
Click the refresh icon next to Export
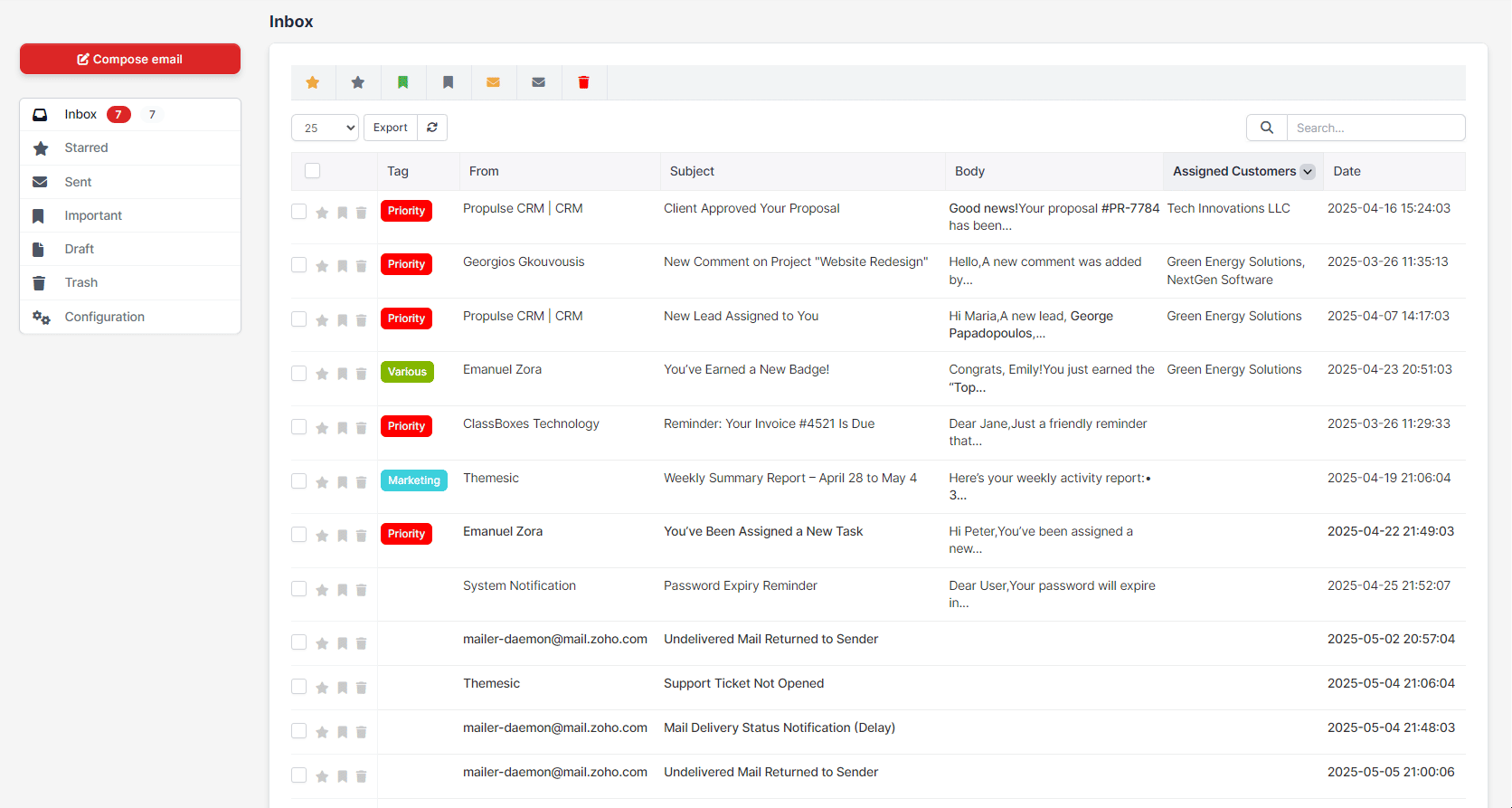(432, 128)
